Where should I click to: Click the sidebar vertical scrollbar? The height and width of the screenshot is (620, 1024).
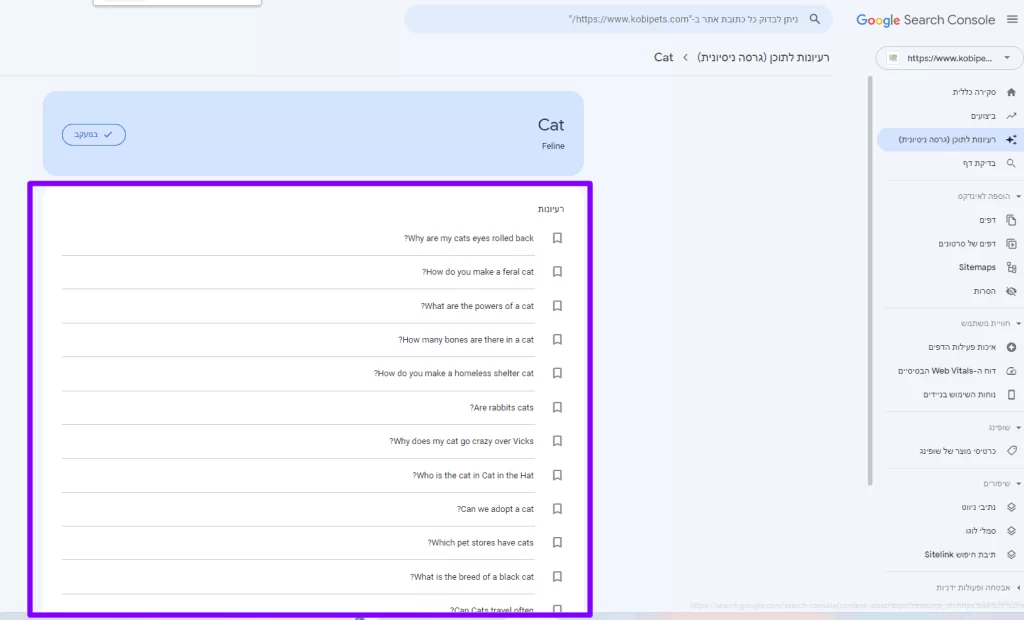point(870,280)
